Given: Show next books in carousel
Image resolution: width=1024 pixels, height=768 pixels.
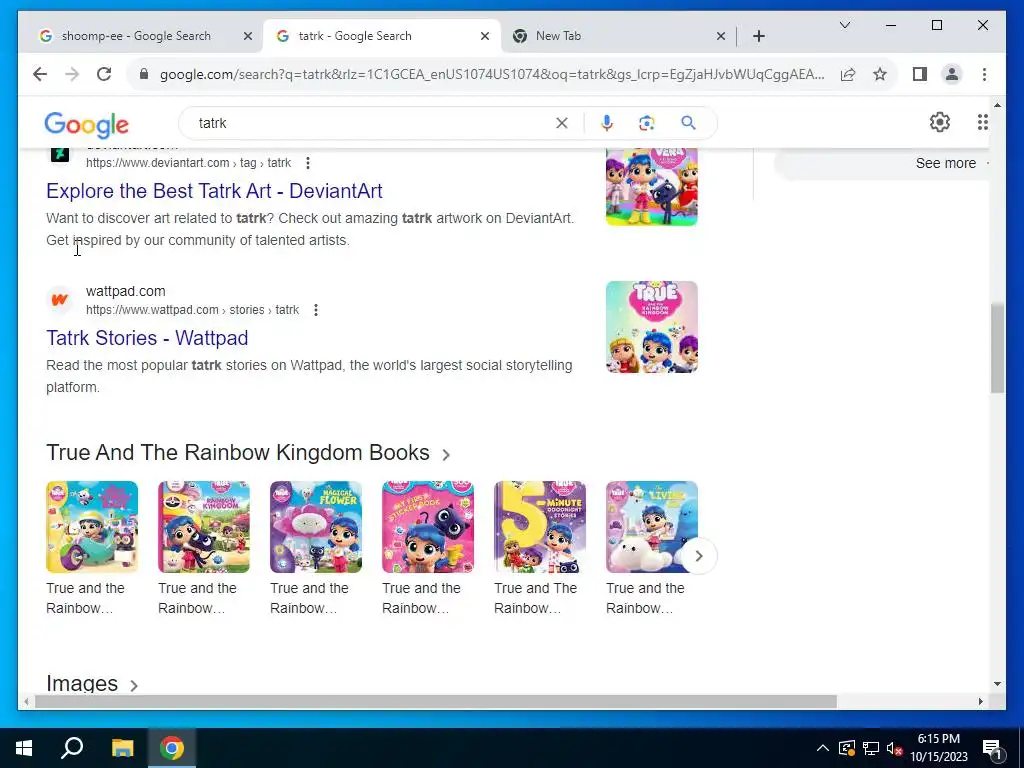Looking at the screenshot, I should tap(699, 556).
